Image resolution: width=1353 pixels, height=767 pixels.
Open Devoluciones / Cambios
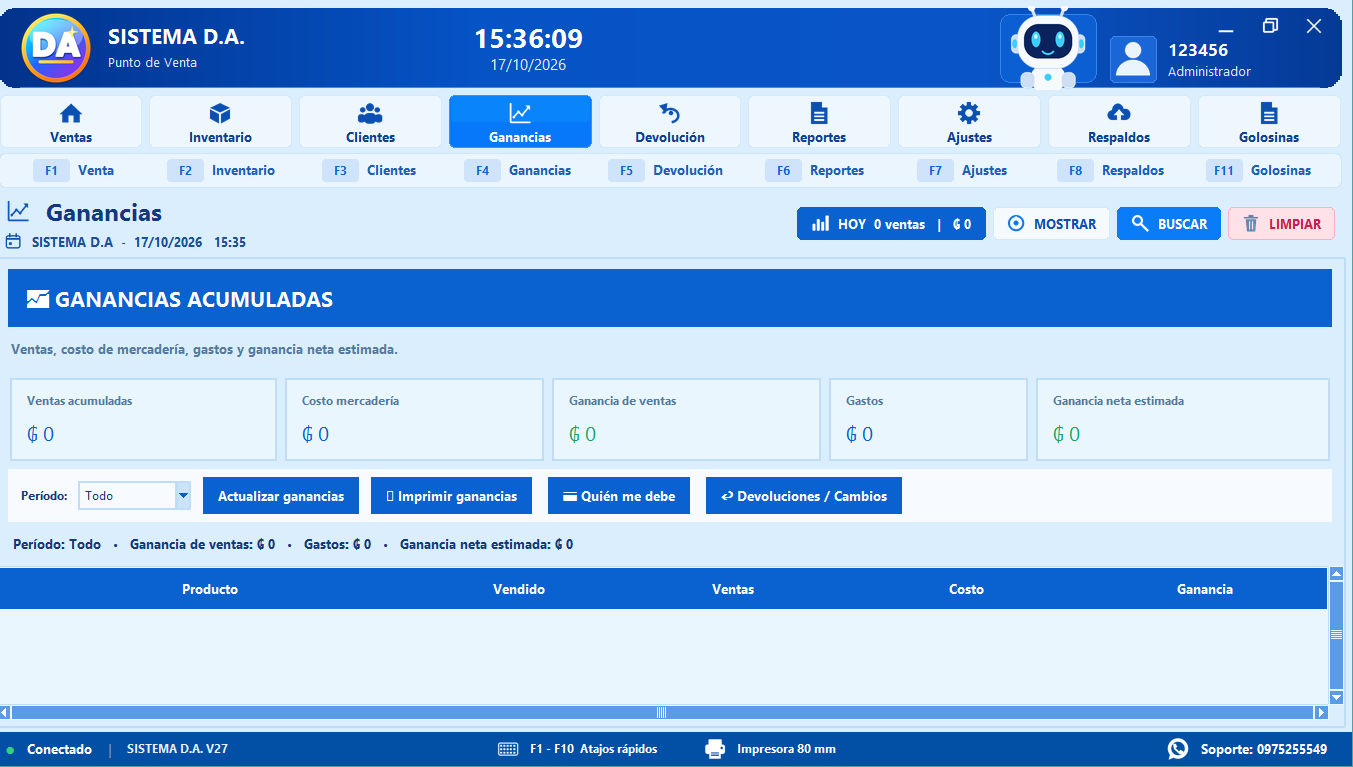coord(804,496)
